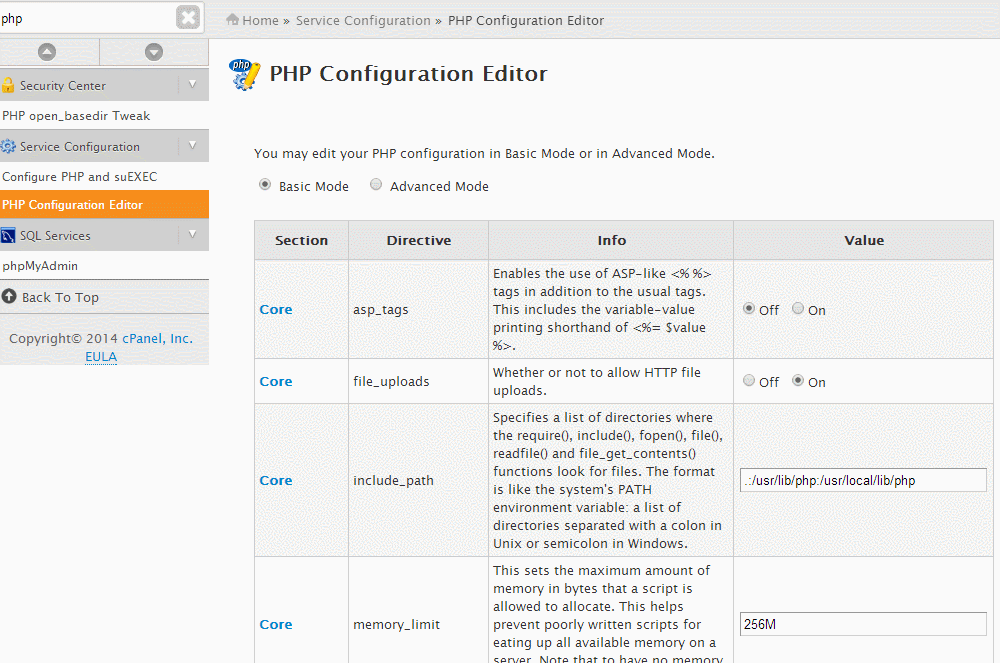
Task: Click the Directive column header
Action: [x=419, y=240]
